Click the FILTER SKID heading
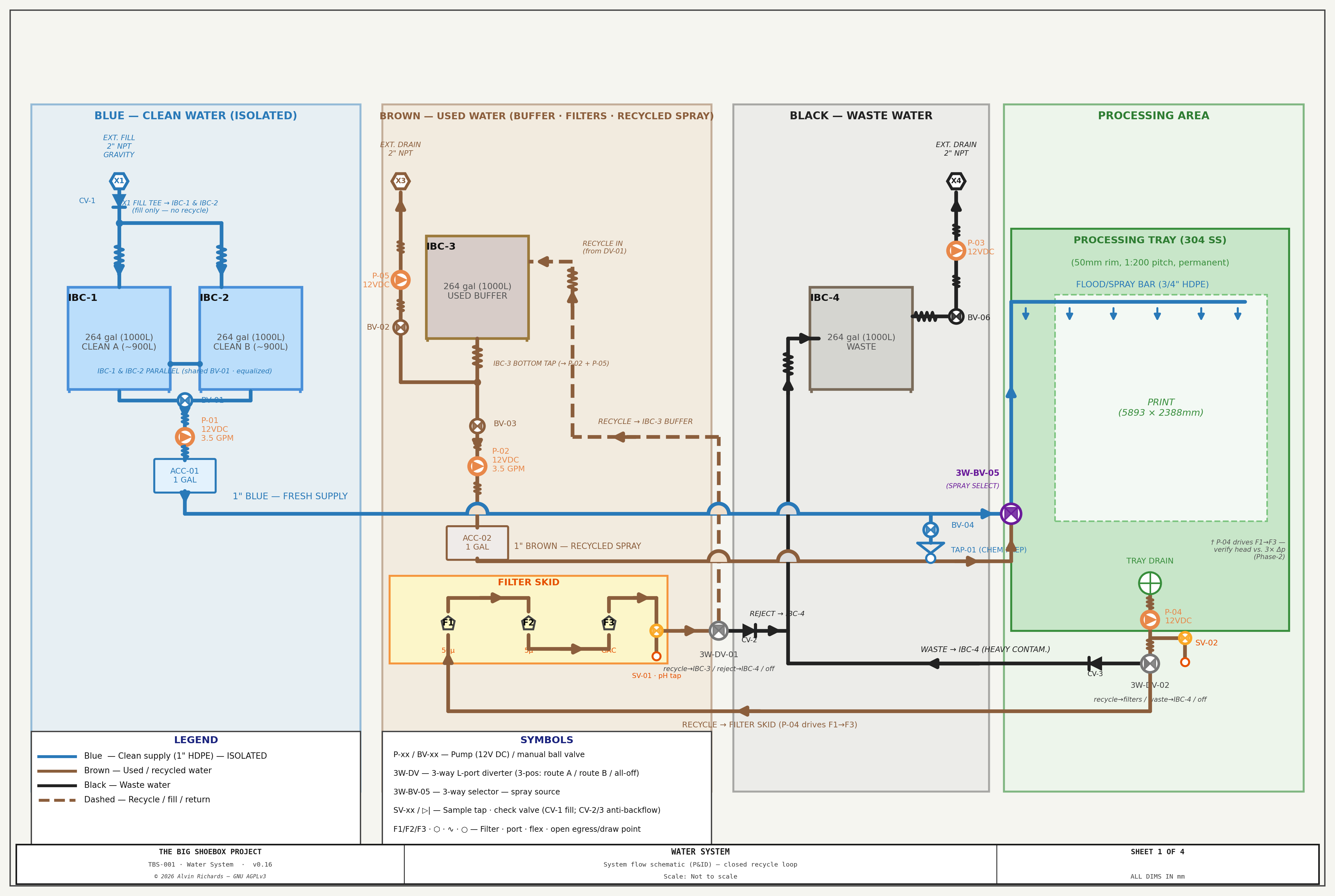The image size is (1335, 896). [x=529, y=582]
